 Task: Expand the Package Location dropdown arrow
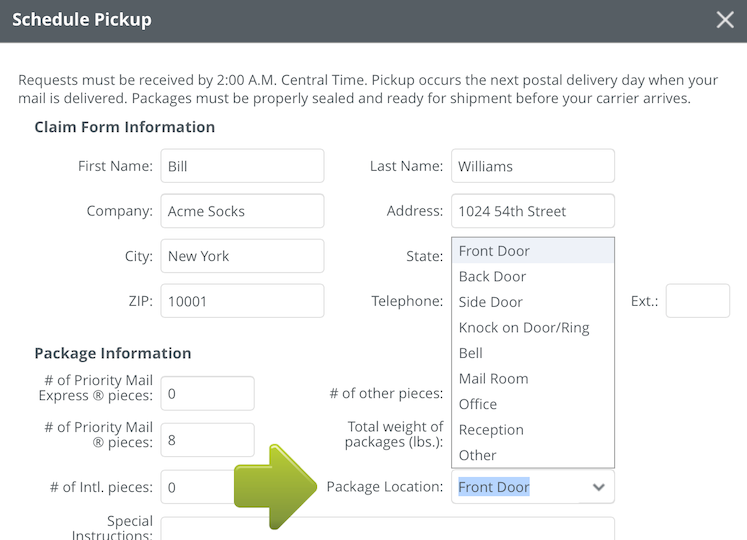[x=598, y=487]
